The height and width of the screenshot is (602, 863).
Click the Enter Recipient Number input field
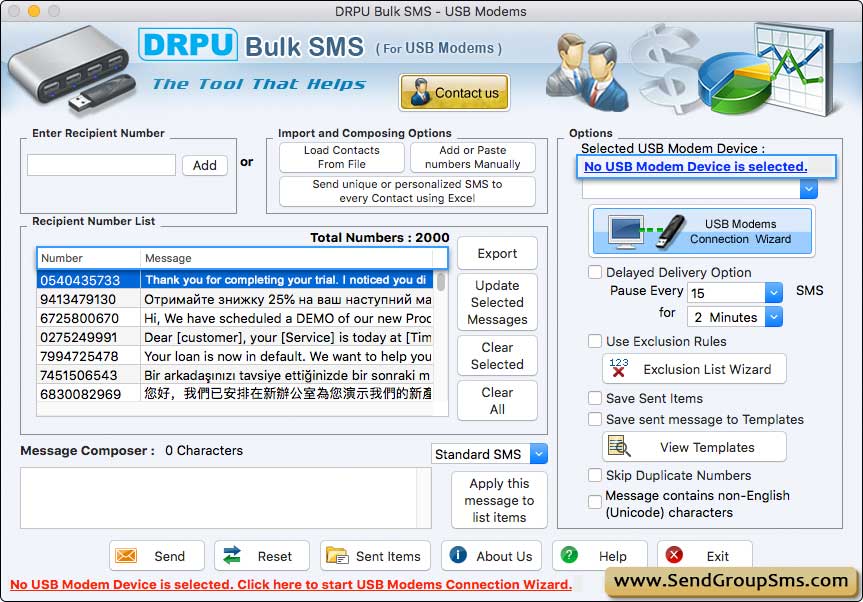(101, 165)
